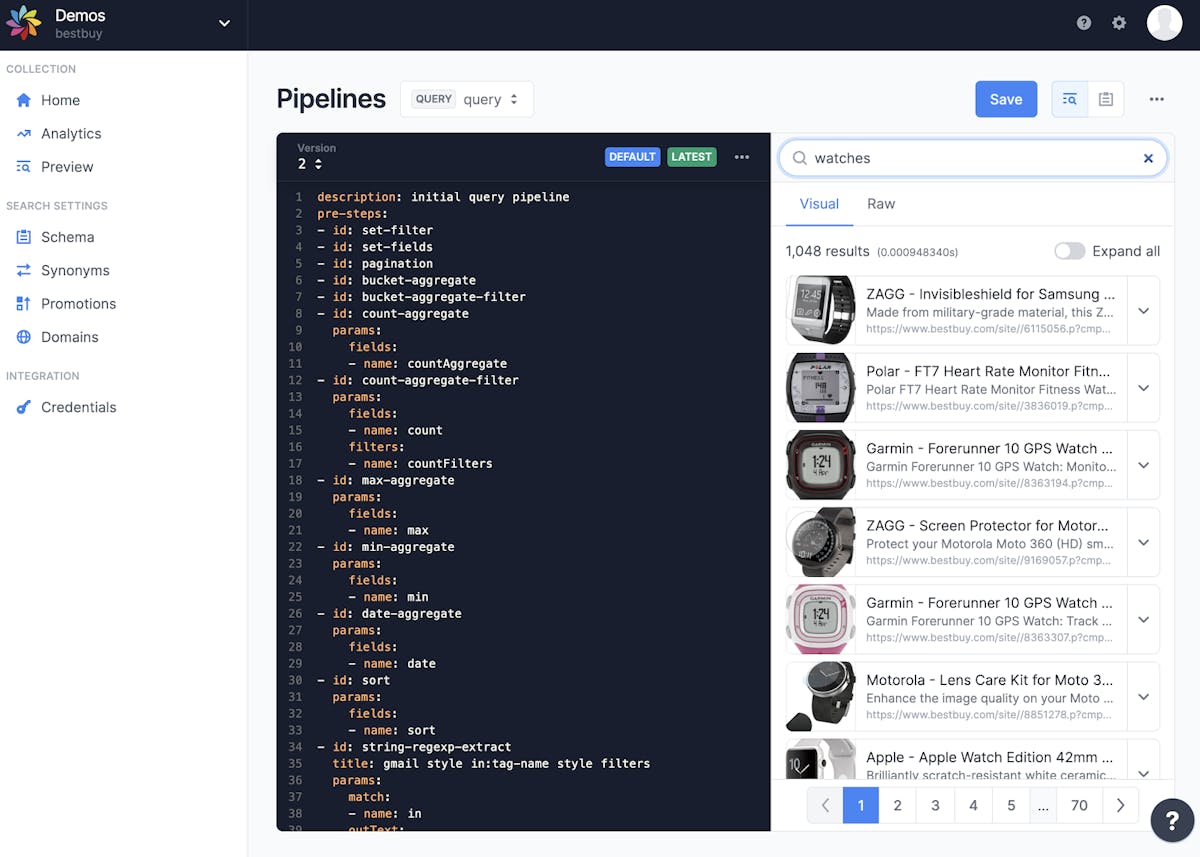This screenshot has height=857, width=1200.
Task: Click the '1,048 results' count text
Action: tap(827, 251)
